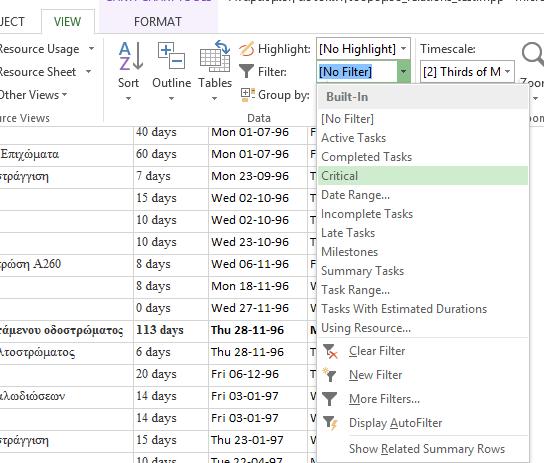Click the Display AutoFilter lightning funnel icon
Viewport: 544px width, 463px height.
(x=330, y=423)
